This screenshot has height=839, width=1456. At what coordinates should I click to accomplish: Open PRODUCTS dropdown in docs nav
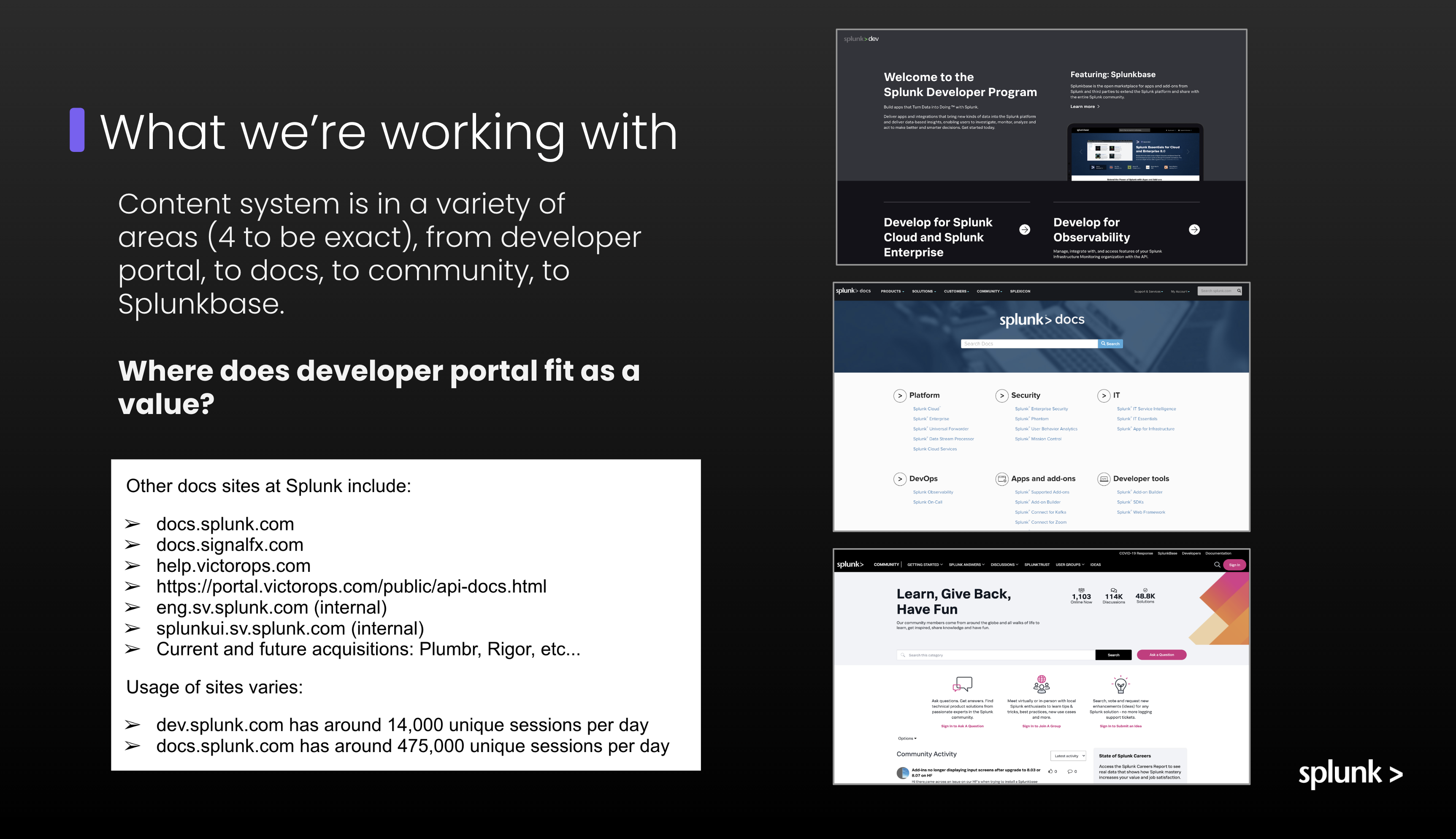892,291
